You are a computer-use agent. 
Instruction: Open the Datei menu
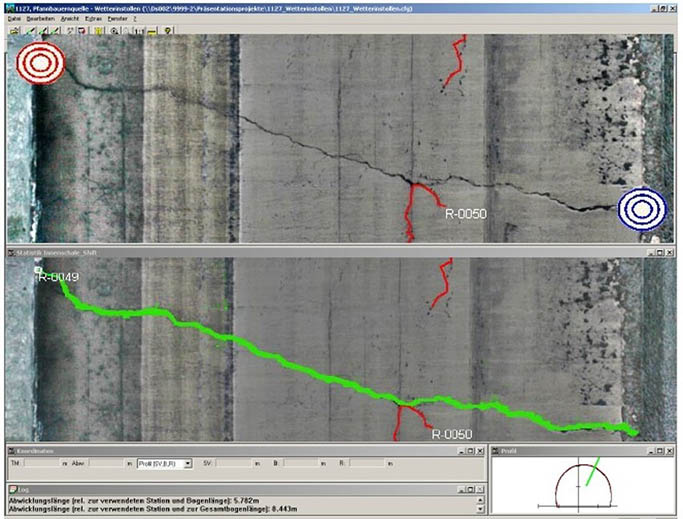coord(14,19)
